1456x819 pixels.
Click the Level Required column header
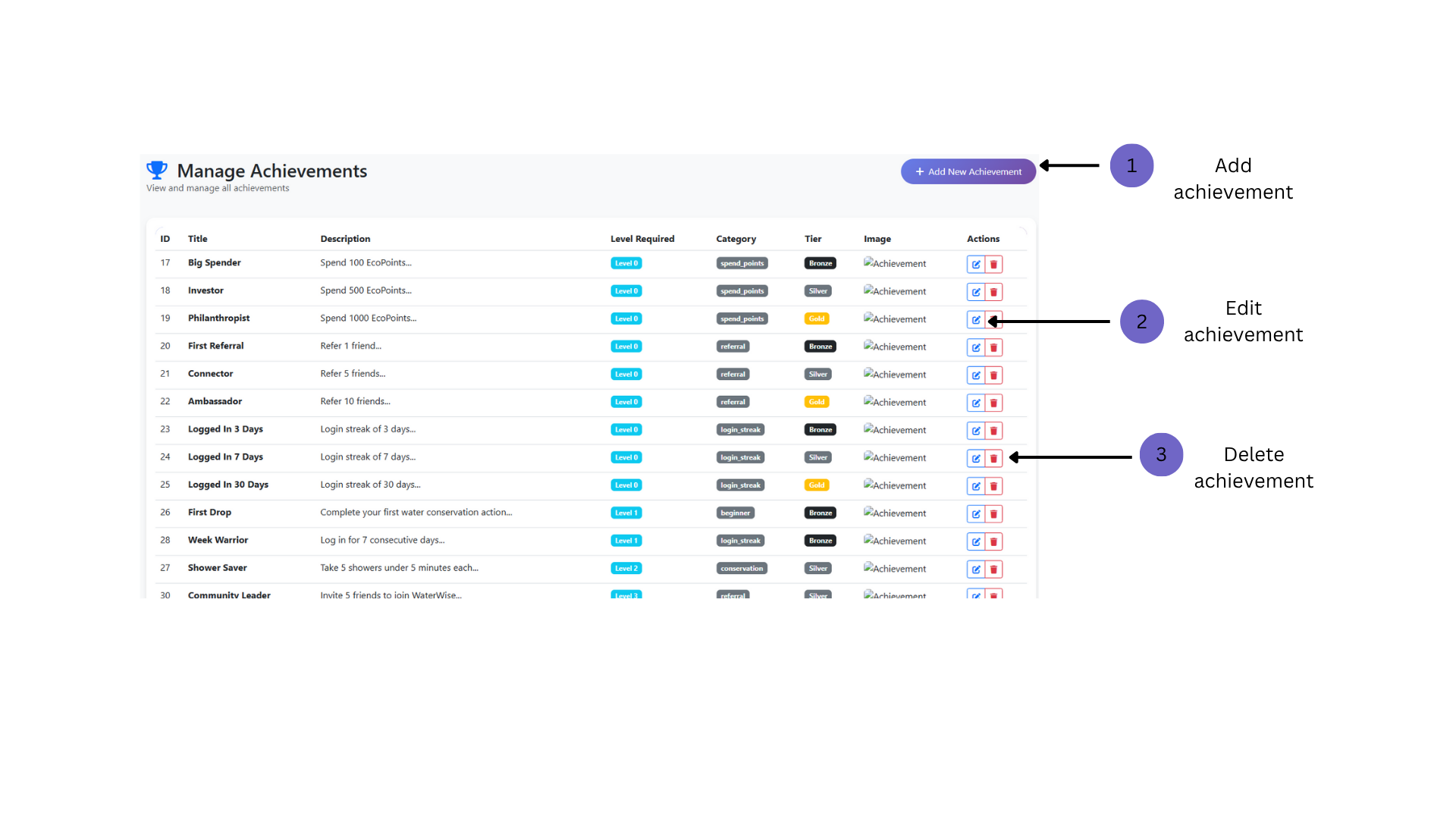pyautogui.click(x=642, y=239)
